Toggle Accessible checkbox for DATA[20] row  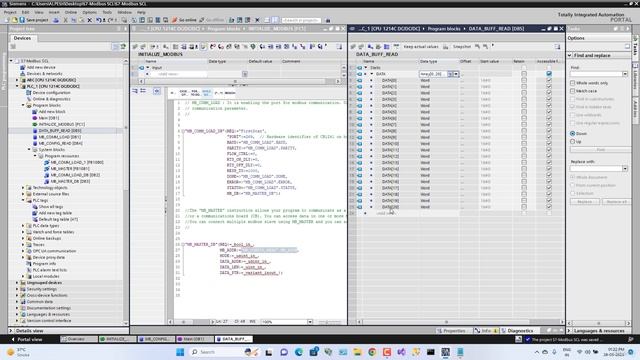click(549, 207)
